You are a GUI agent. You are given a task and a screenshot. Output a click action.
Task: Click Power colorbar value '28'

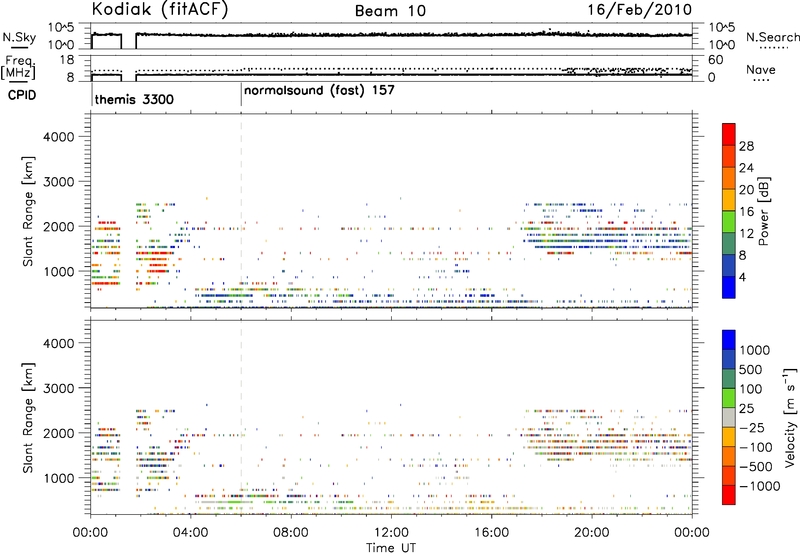(x=746, y=146)
